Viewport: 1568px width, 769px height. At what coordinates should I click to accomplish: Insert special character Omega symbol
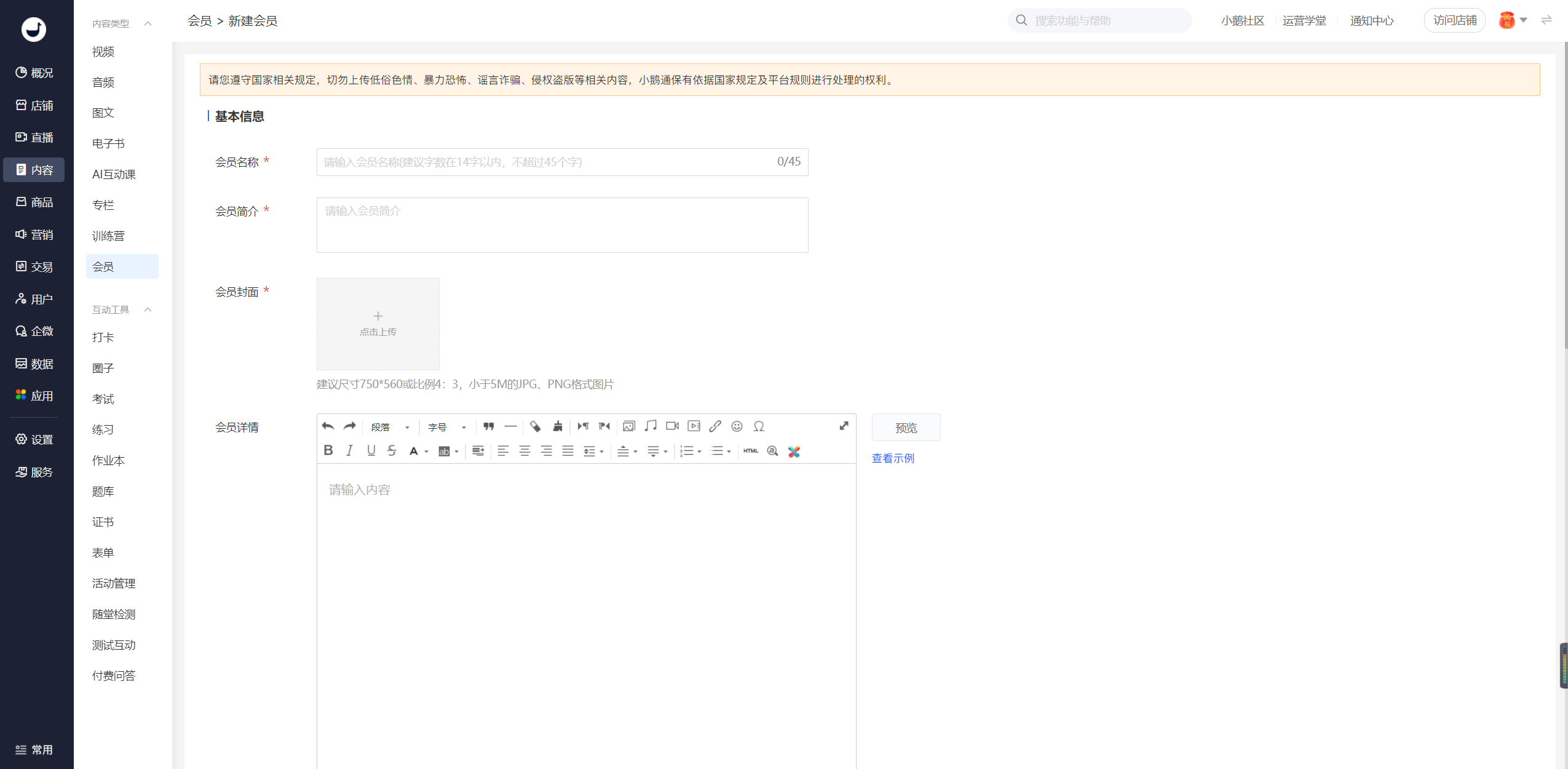[759, 426]
